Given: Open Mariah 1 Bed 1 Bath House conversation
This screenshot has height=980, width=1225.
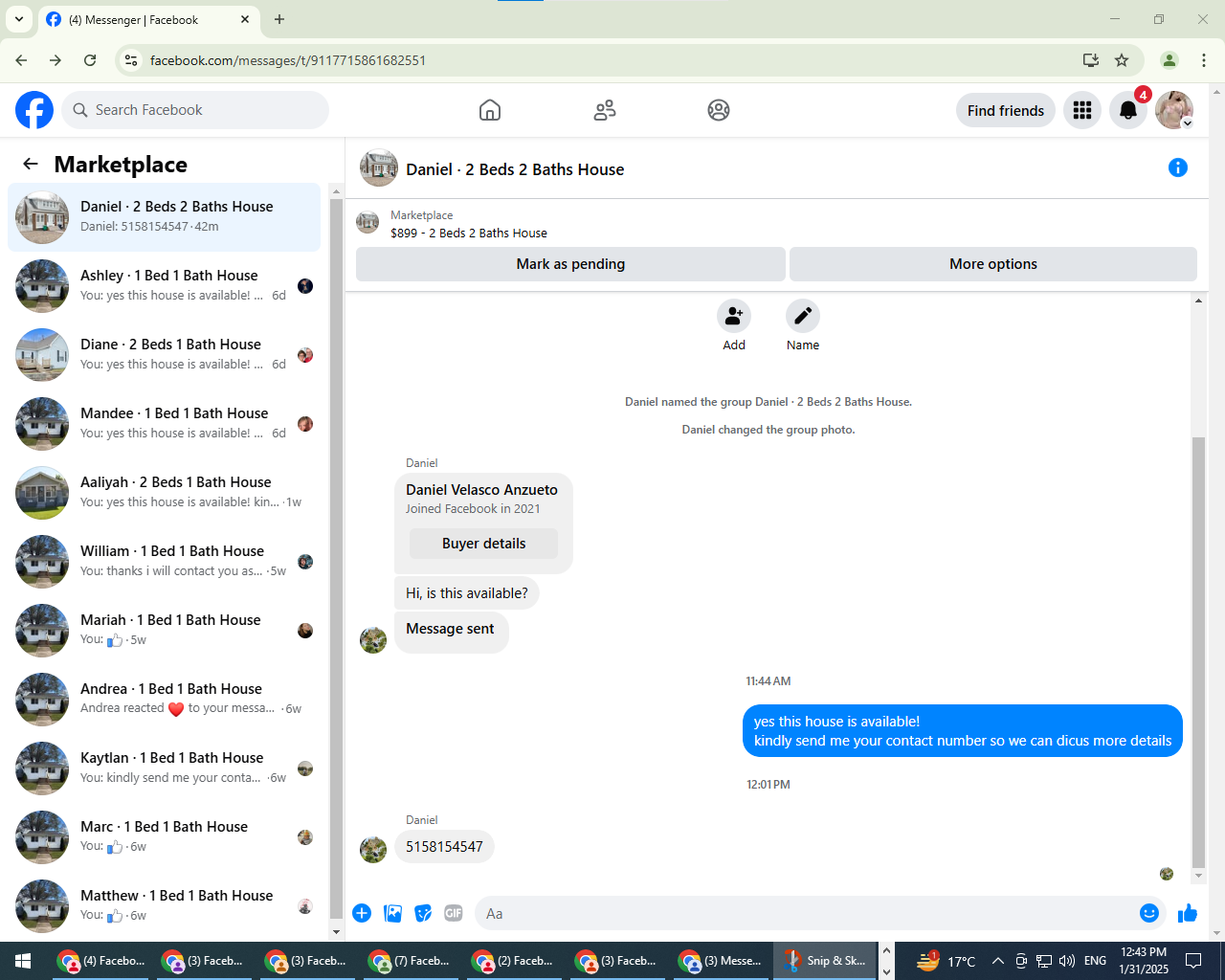Looking at the screenshot, I should (x=165, y=631).
